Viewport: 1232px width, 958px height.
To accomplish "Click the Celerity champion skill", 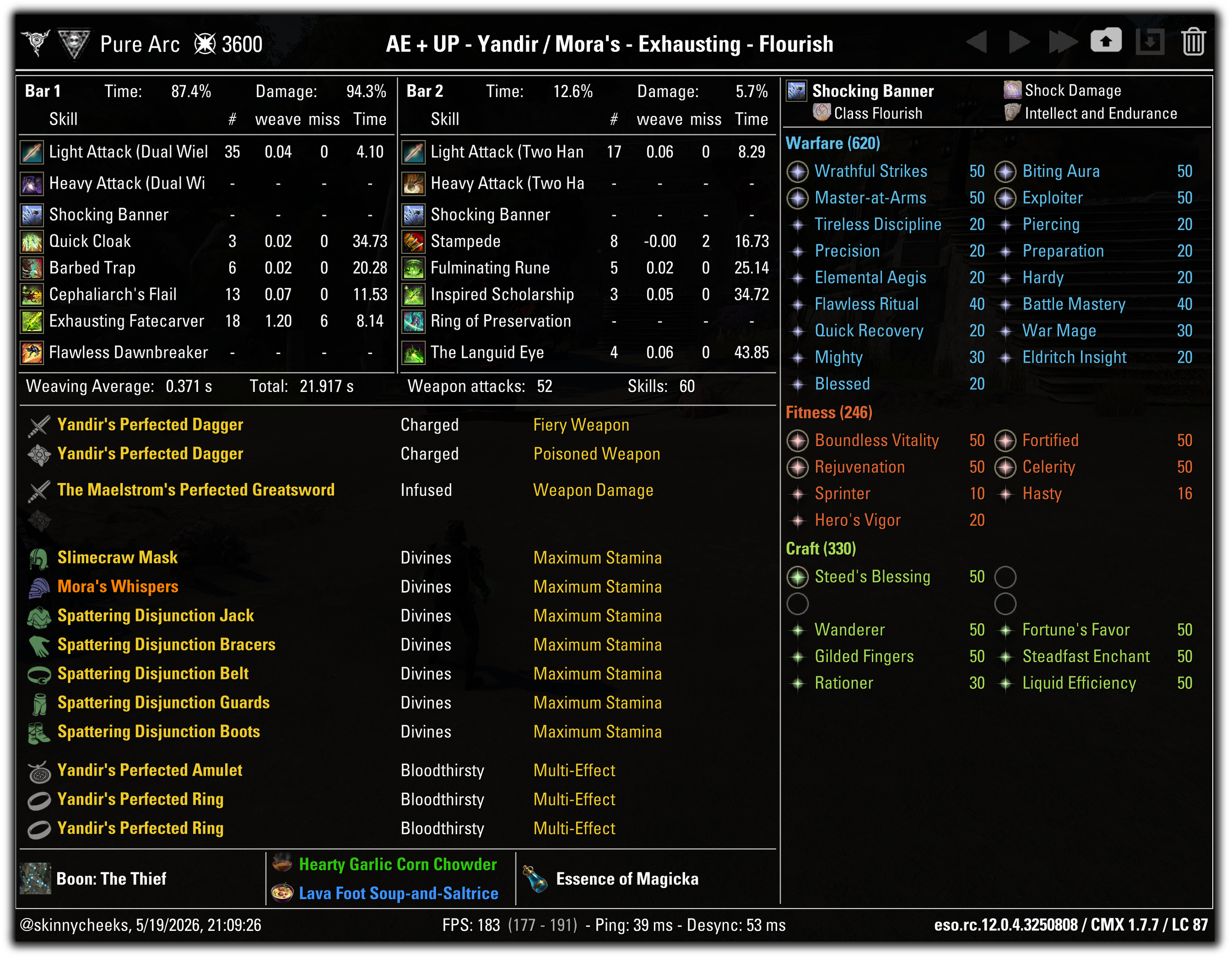I will pos(1048,467).
